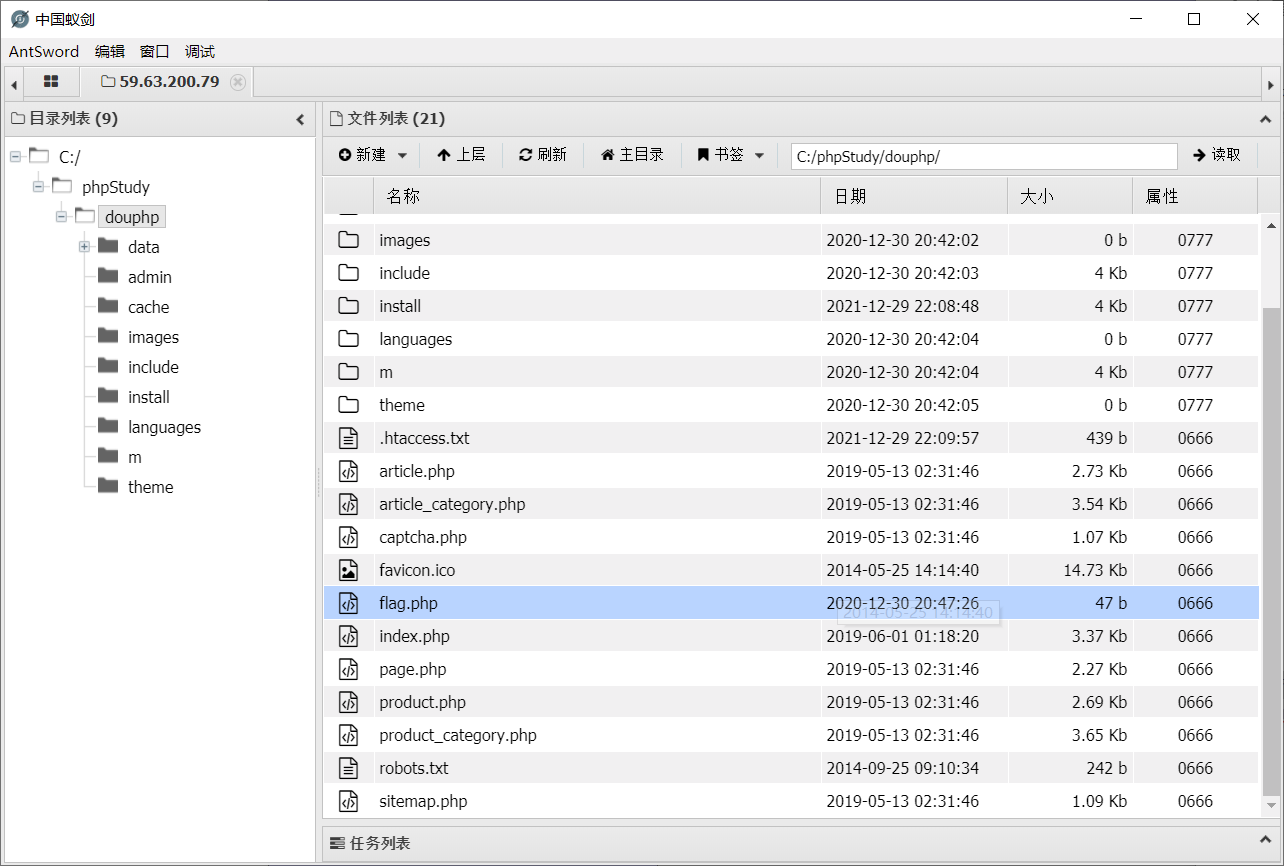The height and width of the screenshot is (866, 1284).
Task: Select the include folder in tree
Action: pyautogui.click(x=153, y=367)
